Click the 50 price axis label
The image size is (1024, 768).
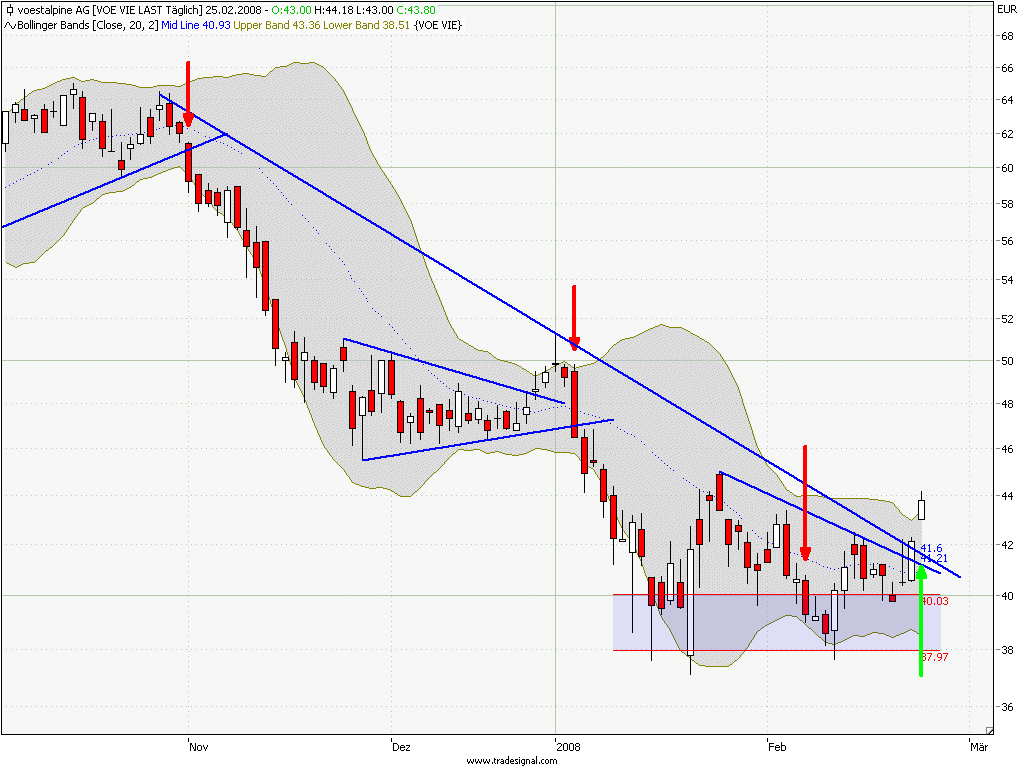click(1007, 360)
